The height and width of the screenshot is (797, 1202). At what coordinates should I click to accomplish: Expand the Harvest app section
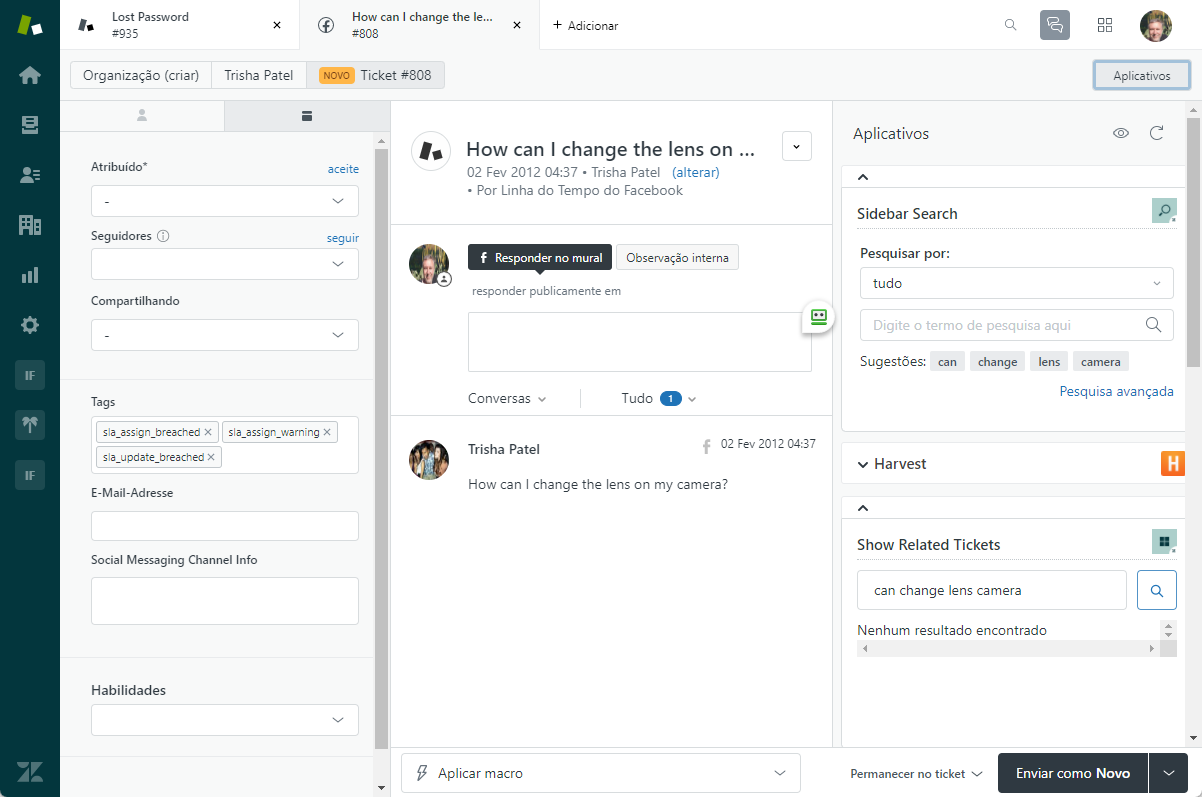[1014, 464]
